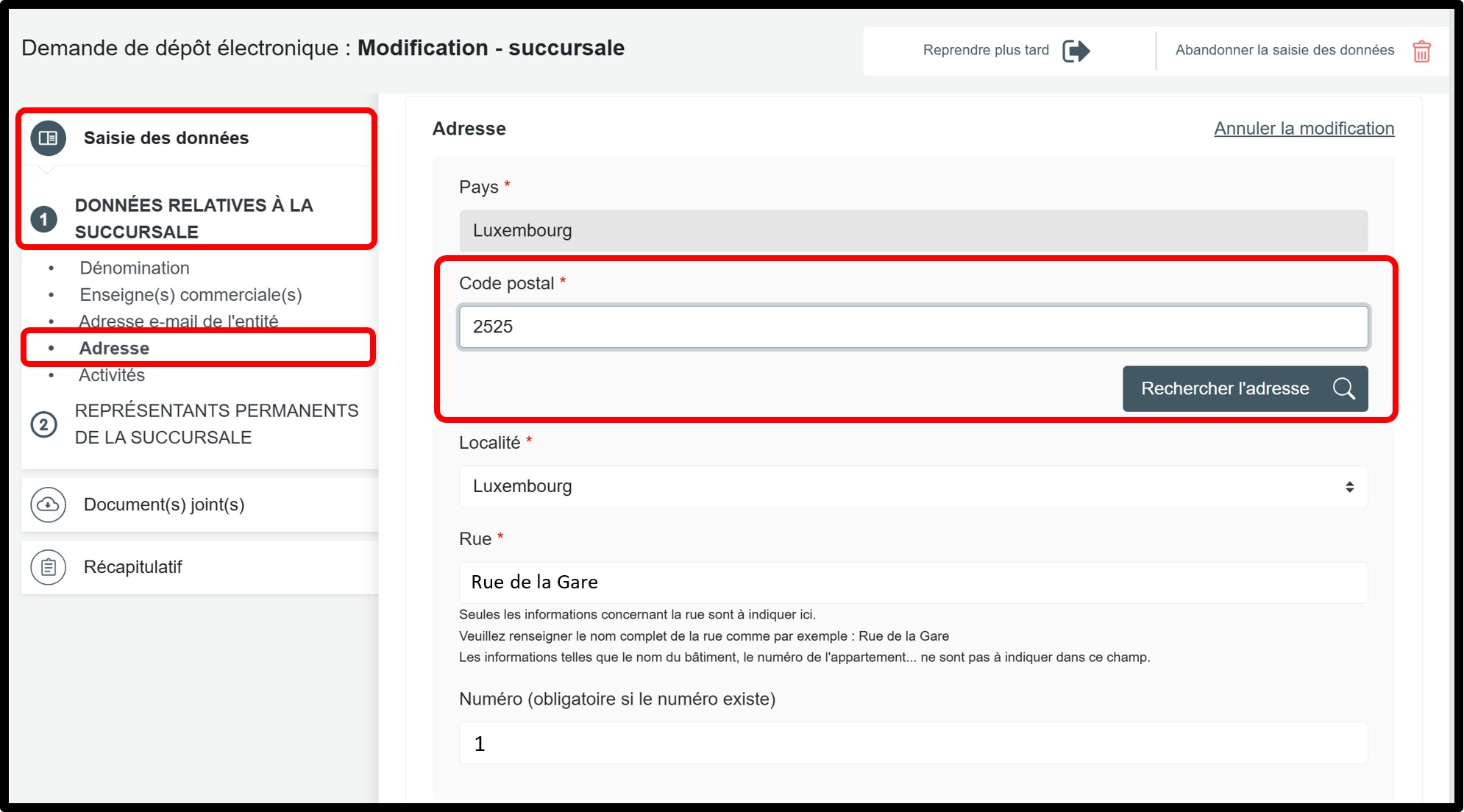Image resolution: width=1464 pixels, height=812 pixels.
Task: Click the step 1 circle number icon
Action: 44,219
